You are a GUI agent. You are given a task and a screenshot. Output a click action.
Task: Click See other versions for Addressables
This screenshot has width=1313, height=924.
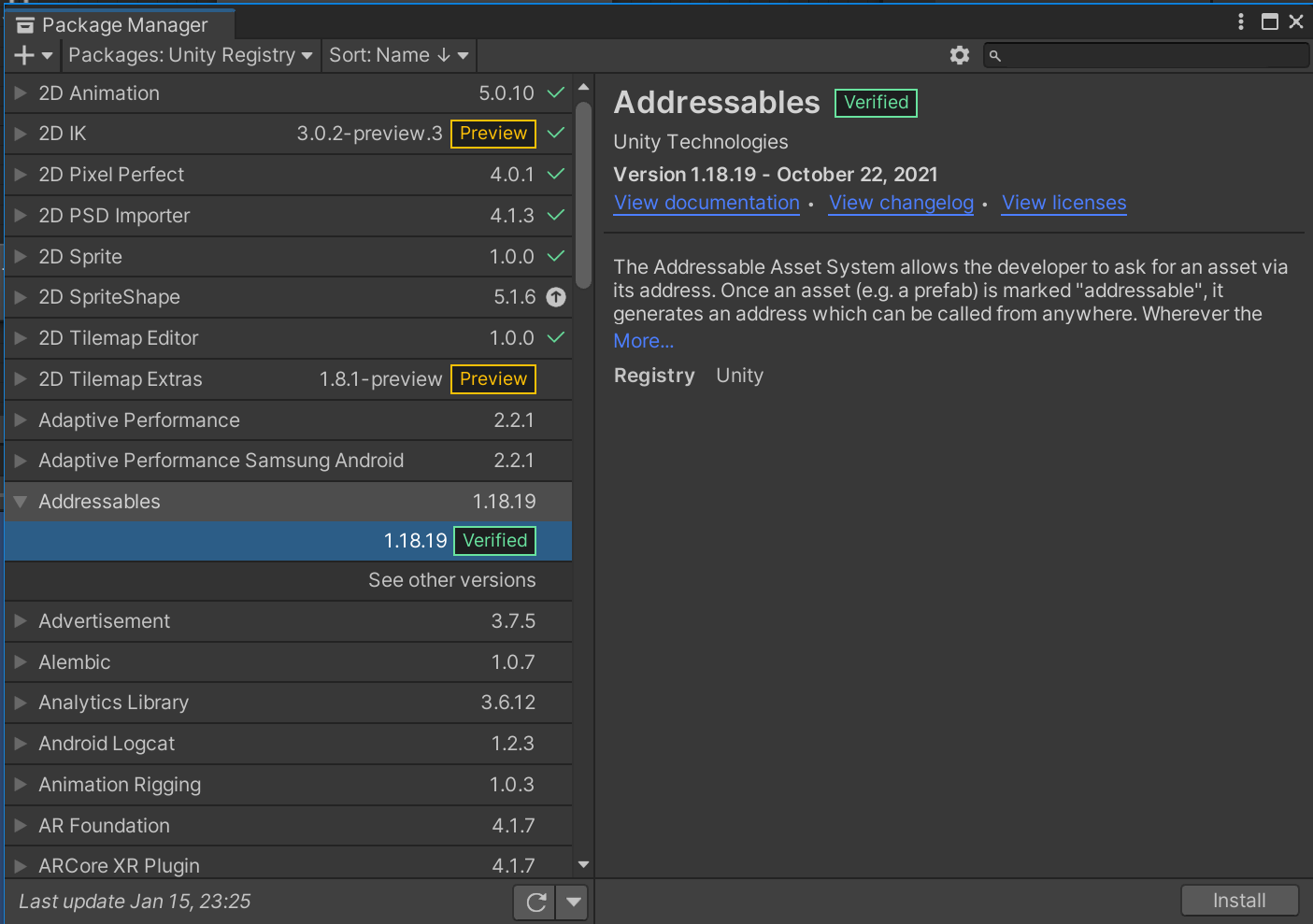tap(451, 580)
